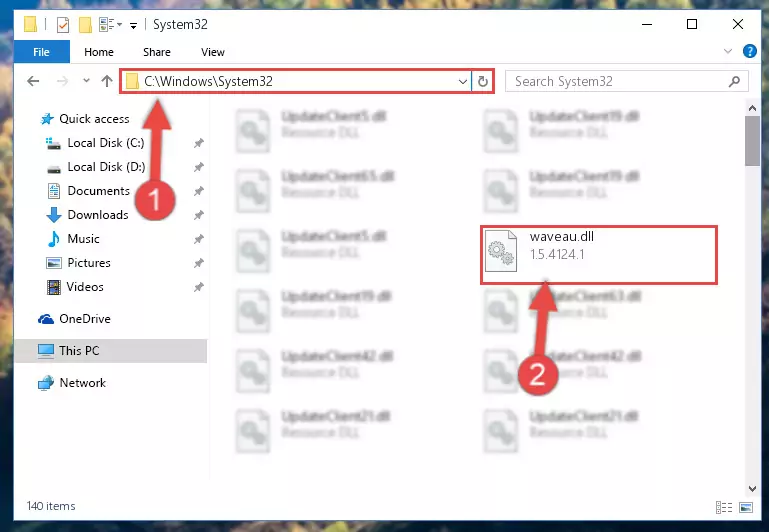Click the pin icon next to Pictures
Screen dimensions: 769x532
coord(198,263)
